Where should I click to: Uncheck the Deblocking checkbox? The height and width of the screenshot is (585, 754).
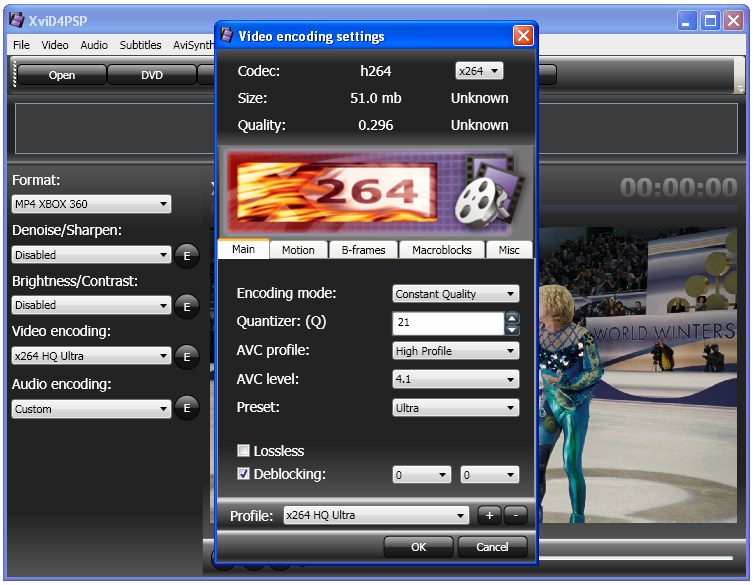(243, 474)
